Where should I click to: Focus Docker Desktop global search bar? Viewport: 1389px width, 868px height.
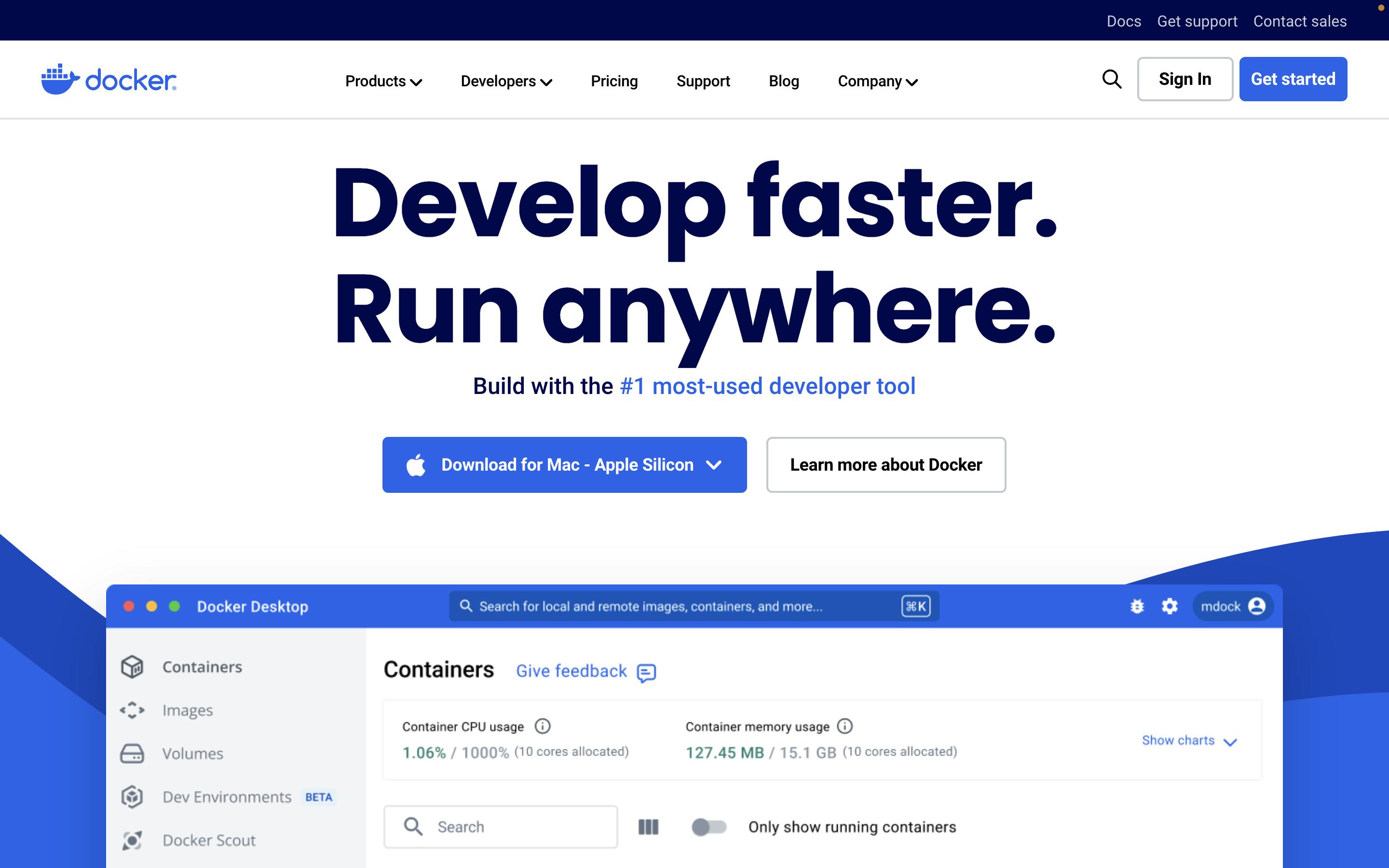click(694, 606)
